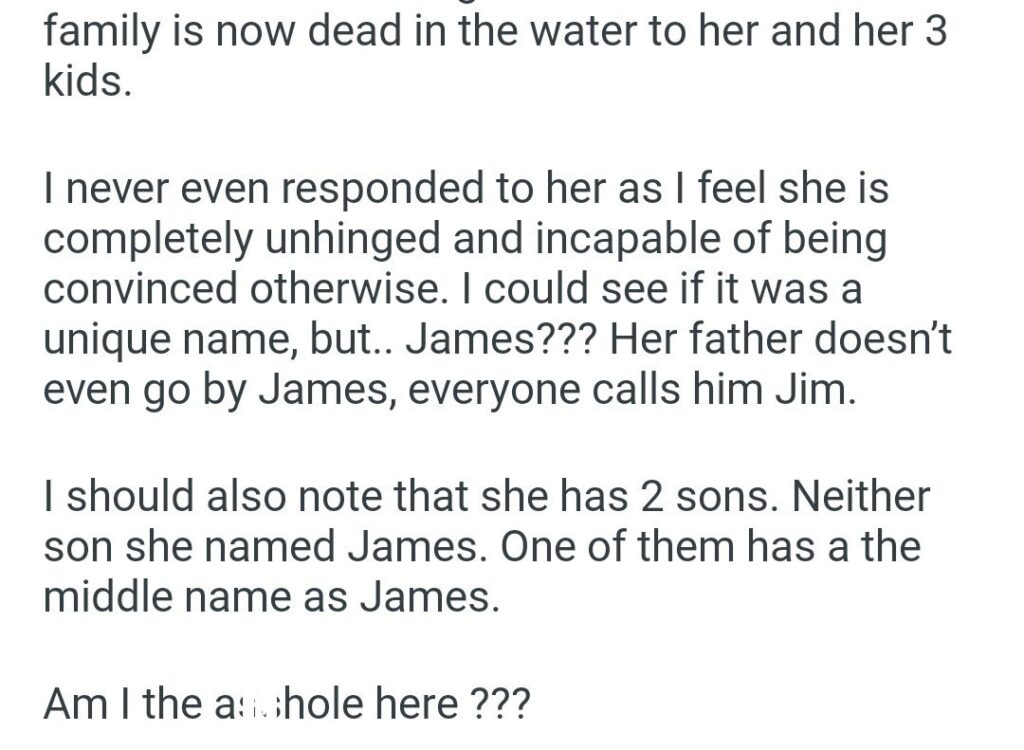Click the word "kids." at the top

[86, 84]
